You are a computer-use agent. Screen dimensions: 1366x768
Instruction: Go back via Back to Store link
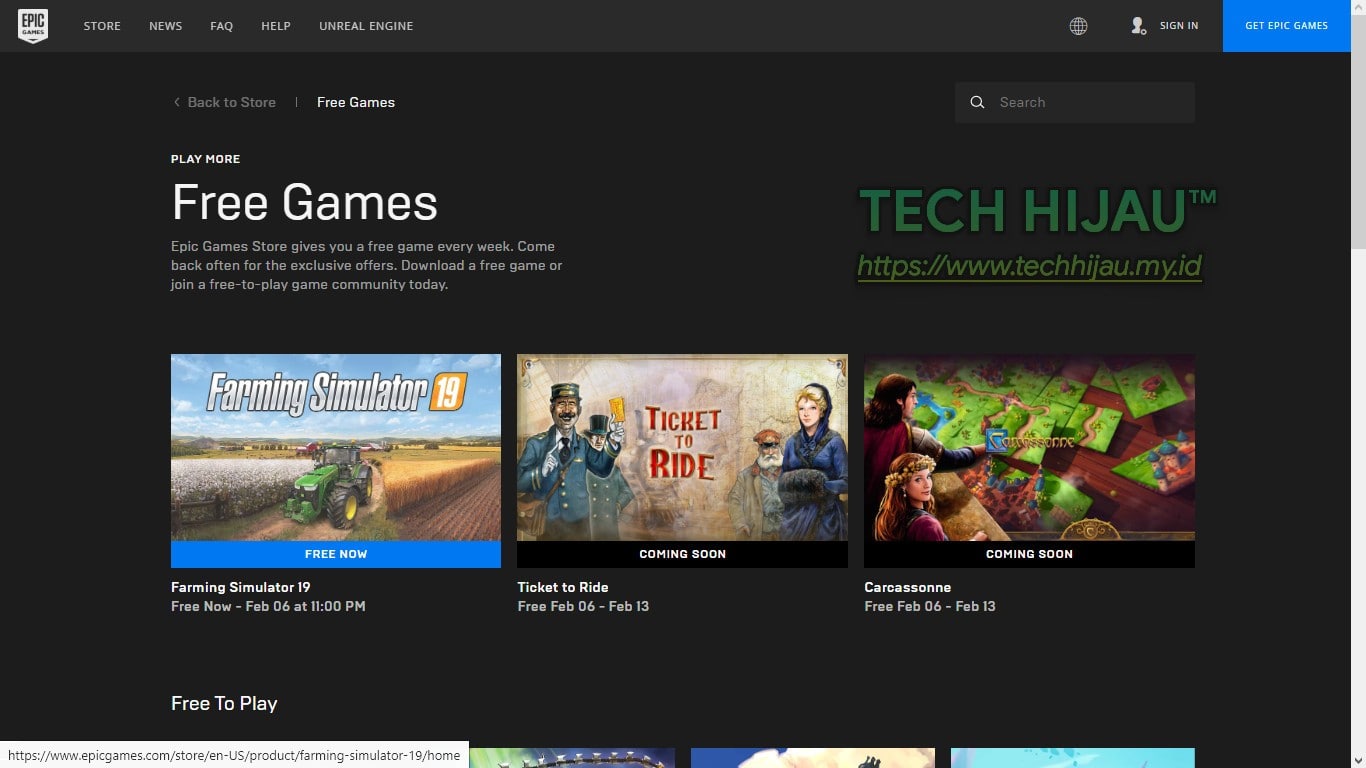(x=231, y=102)
